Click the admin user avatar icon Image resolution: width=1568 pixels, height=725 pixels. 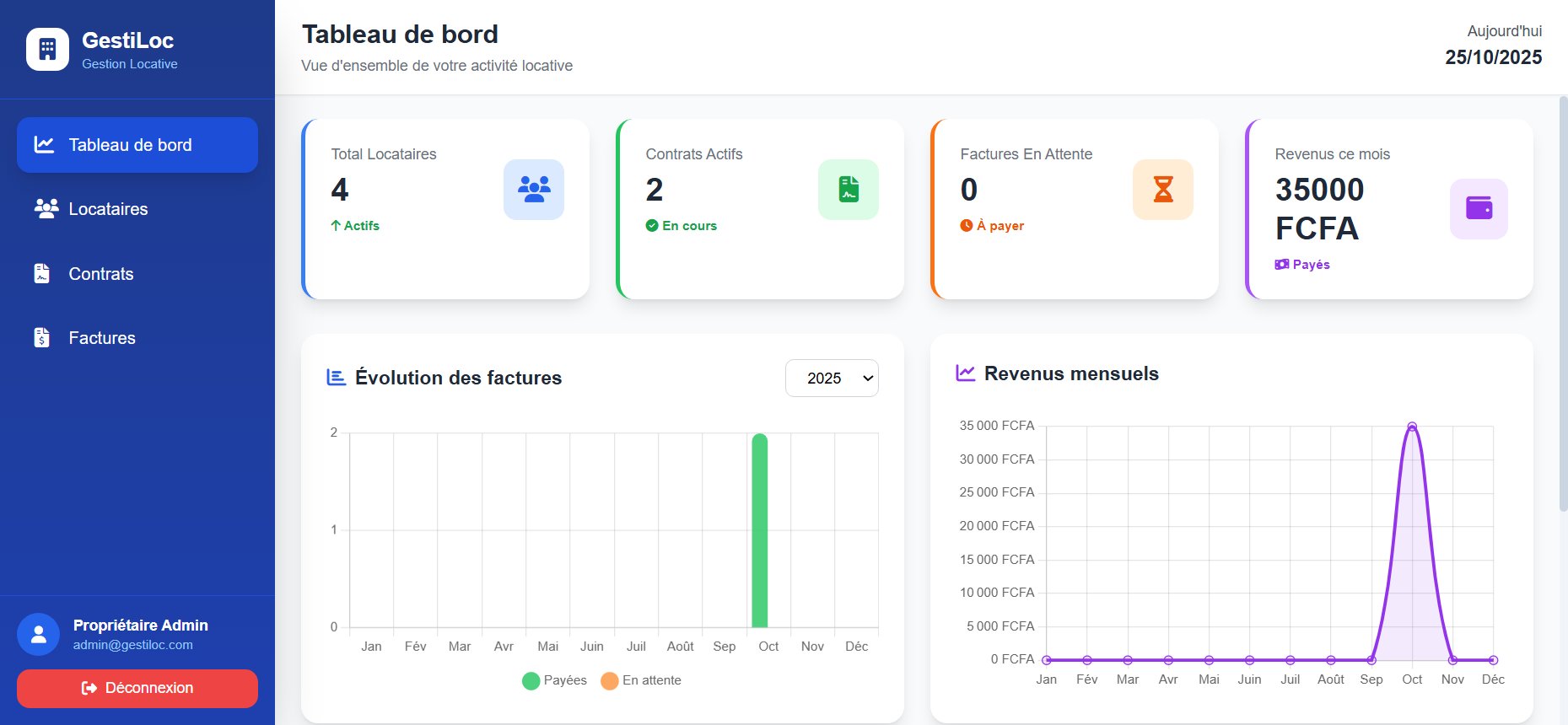point(39,635)
